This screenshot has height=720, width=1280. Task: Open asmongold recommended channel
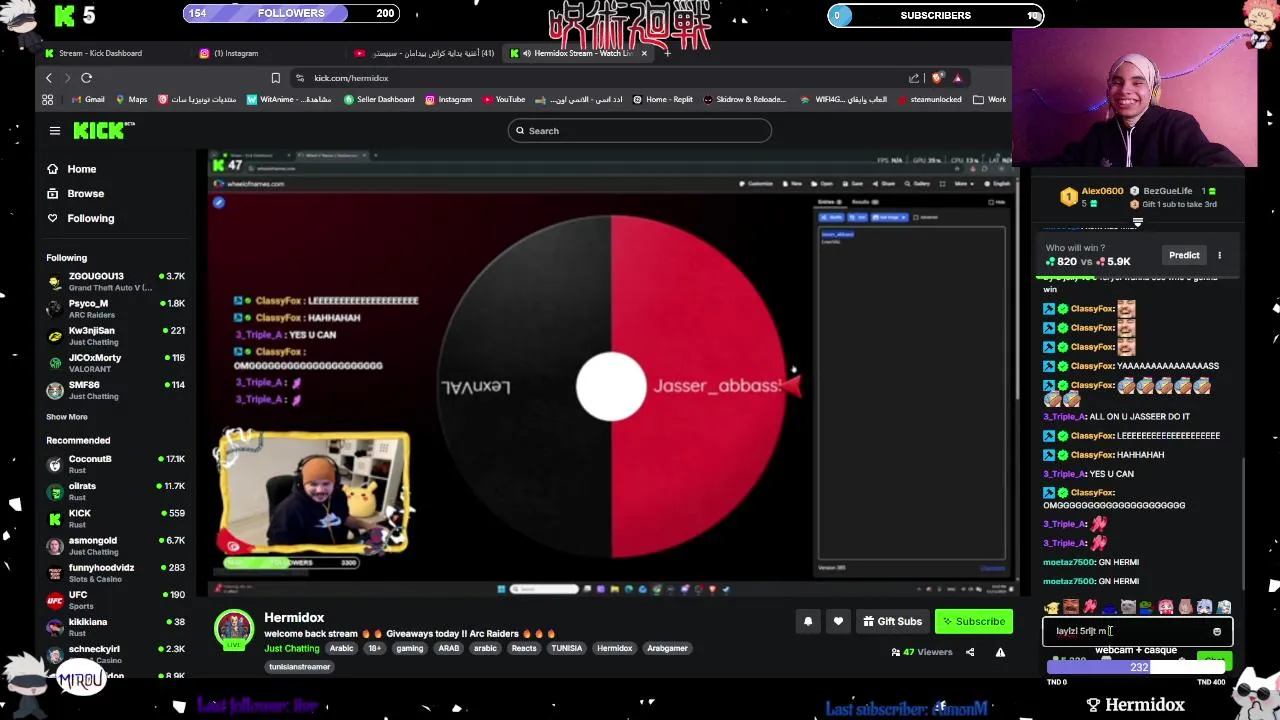click(x=115, y=545)
